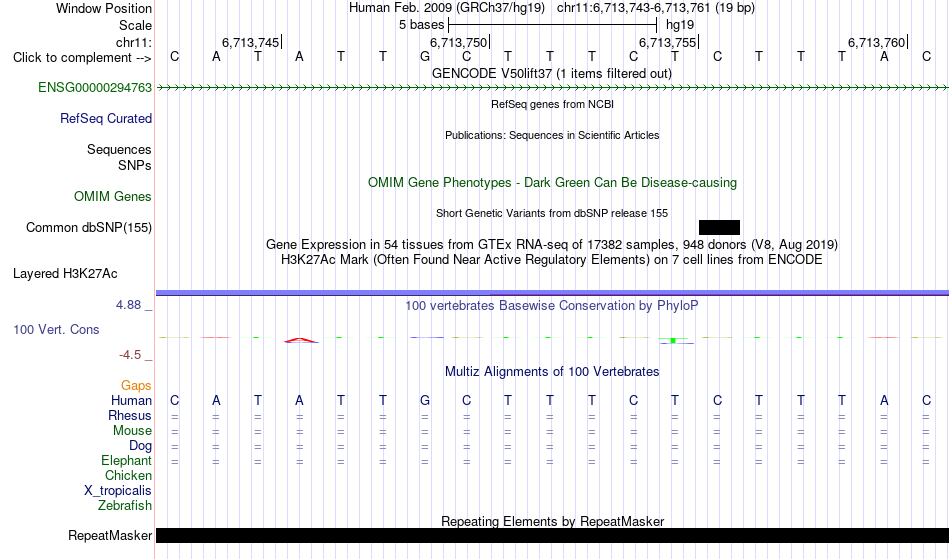Click the 6,713,745 ruler position
The height and width of the screenshot is (559, 950).
251,42
